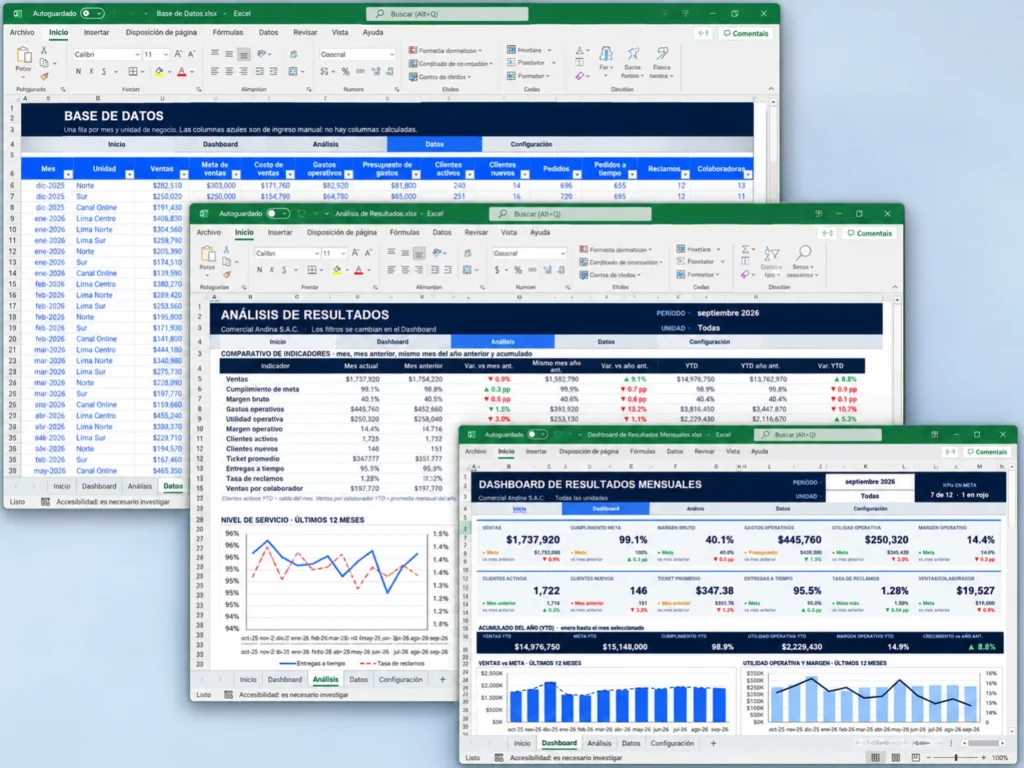Open font size 11 dropdown in Base de Datos
This screenshot has width=1024, height=768.
[x=166, y=55]
